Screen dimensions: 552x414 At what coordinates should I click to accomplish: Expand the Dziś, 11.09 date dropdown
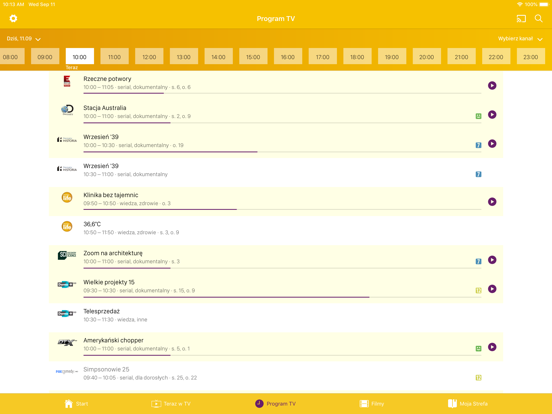(24, 39)
